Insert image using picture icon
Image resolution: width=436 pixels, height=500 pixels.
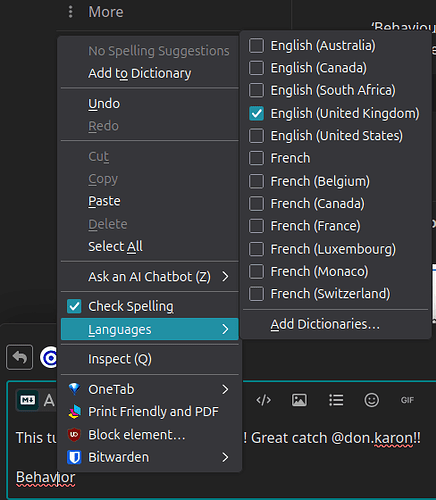coord(299,400)
